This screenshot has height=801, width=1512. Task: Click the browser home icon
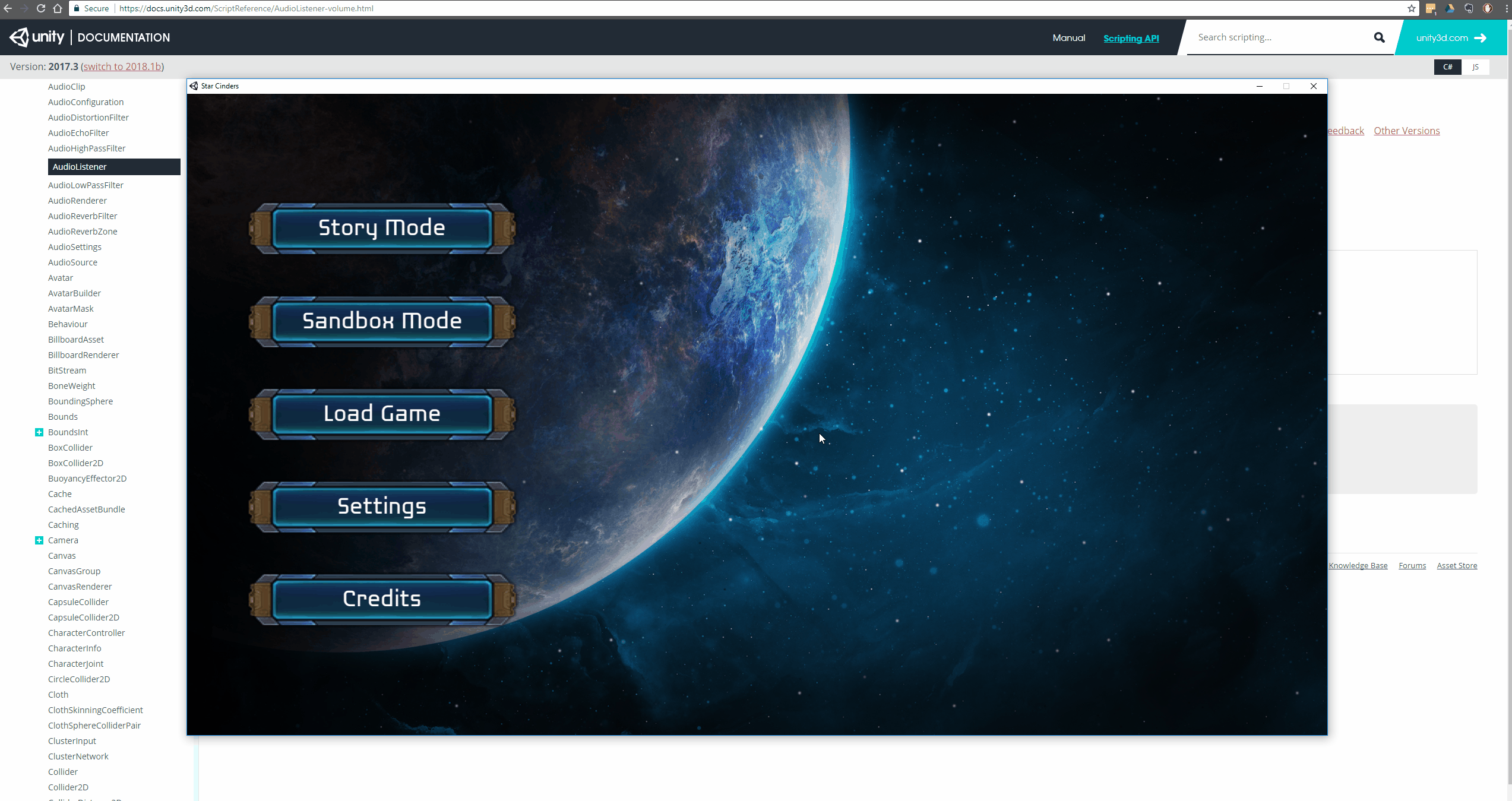coord(58,8)
